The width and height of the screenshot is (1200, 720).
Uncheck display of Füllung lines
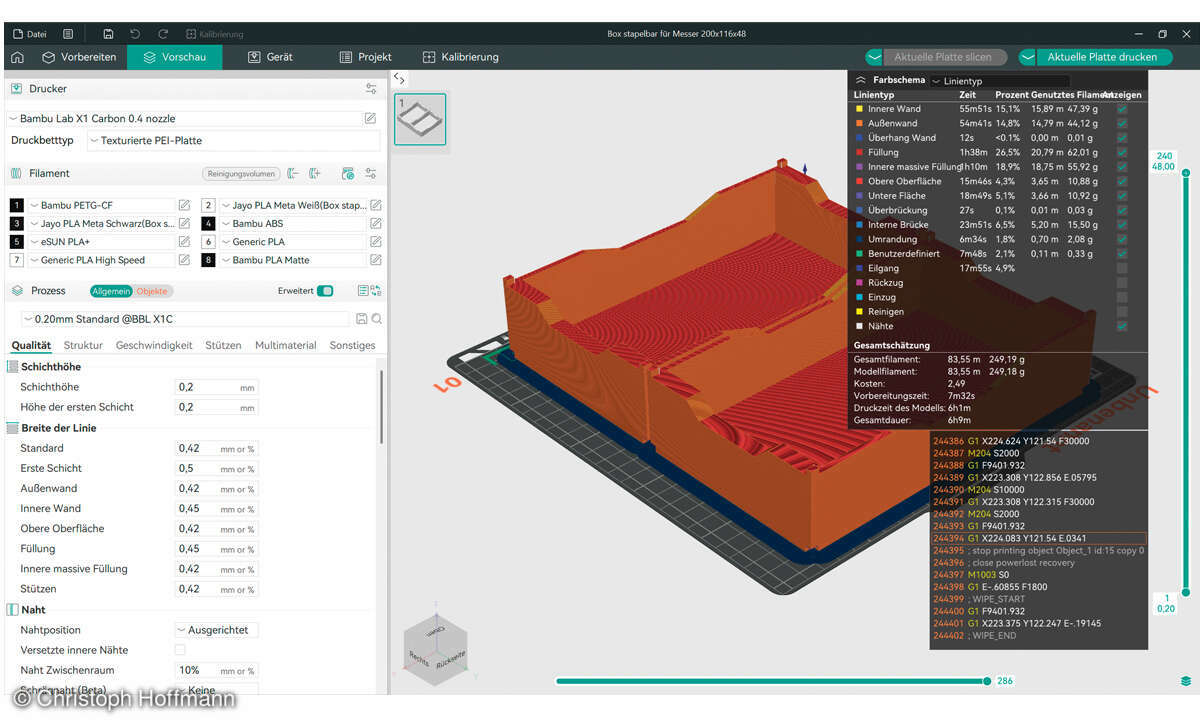(1122, 153)
